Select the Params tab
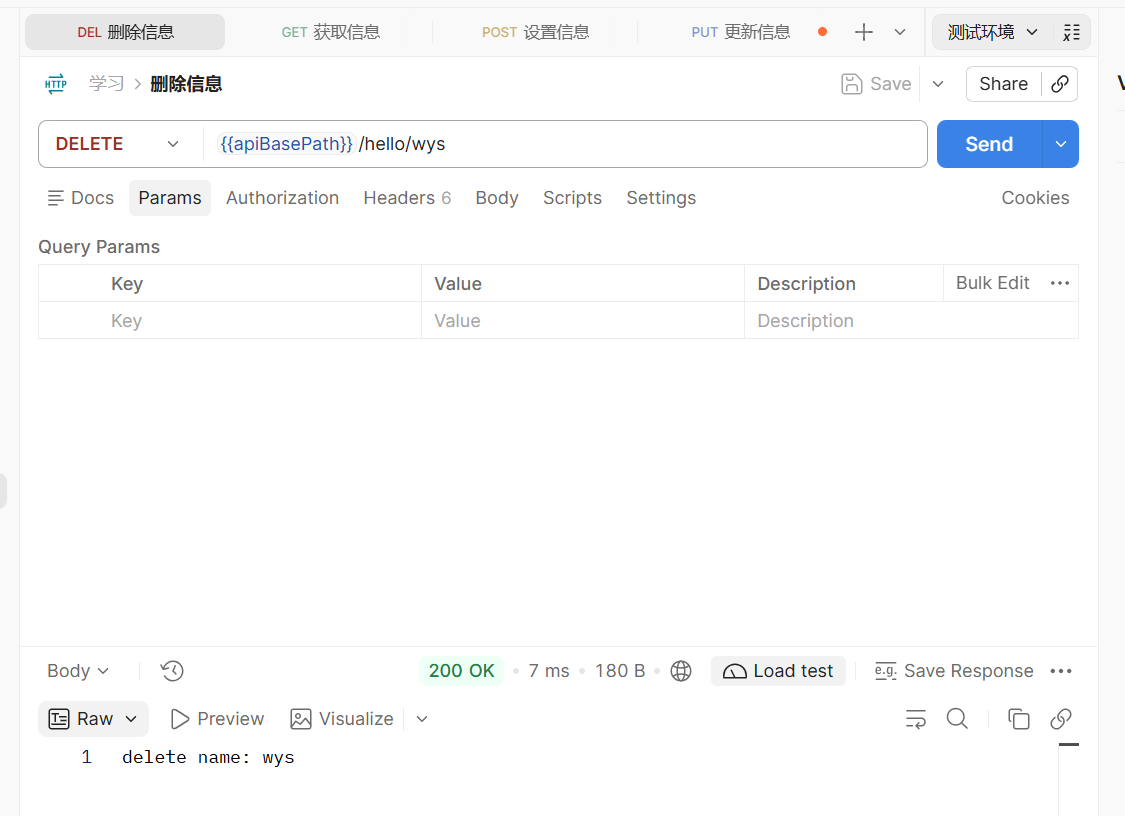The height and width of the screenshot is (816, 1125). tap(170, 198)
